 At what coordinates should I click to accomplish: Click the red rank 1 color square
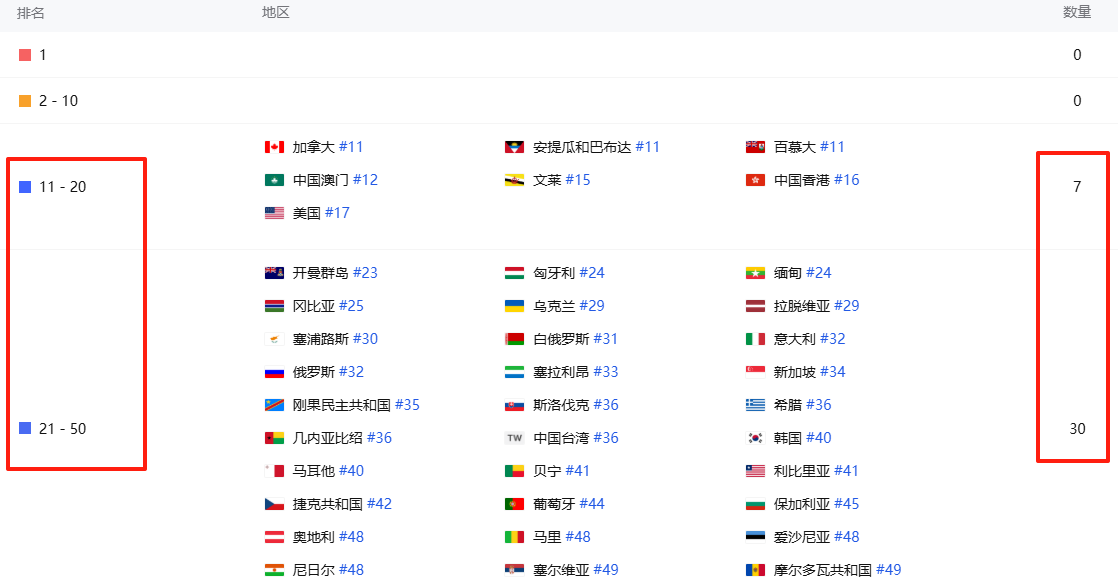click(x=25, y=55)
